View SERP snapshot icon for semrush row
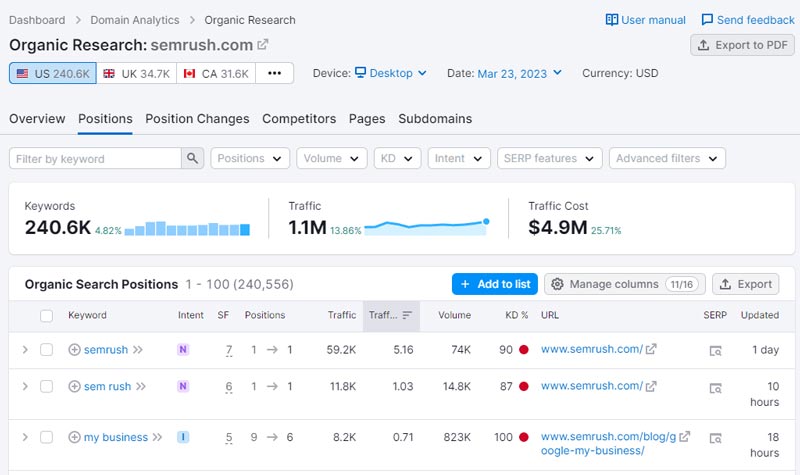This screenshot has height=475, width=800. (x=715, y=351)
